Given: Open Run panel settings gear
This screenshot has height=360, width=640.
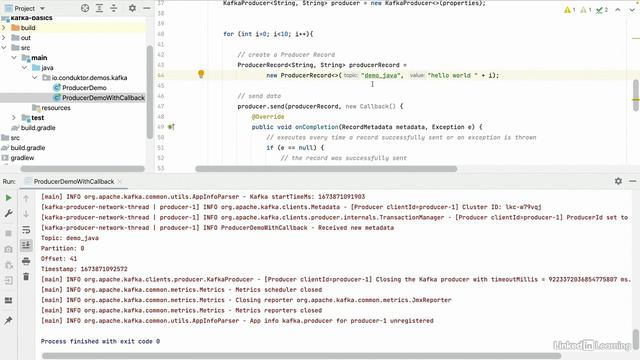Looking at the screenshot, I should pos(618,181).
